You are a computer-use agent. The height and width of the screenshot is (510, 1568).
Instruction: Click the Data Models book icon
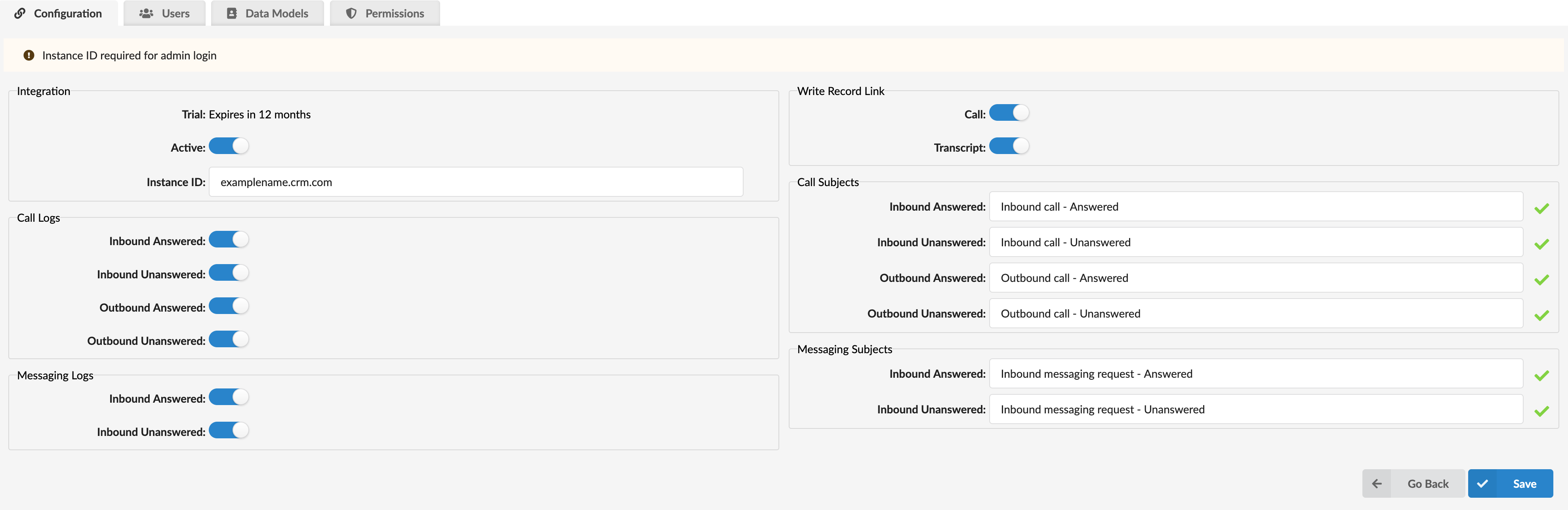coord(232,13)
